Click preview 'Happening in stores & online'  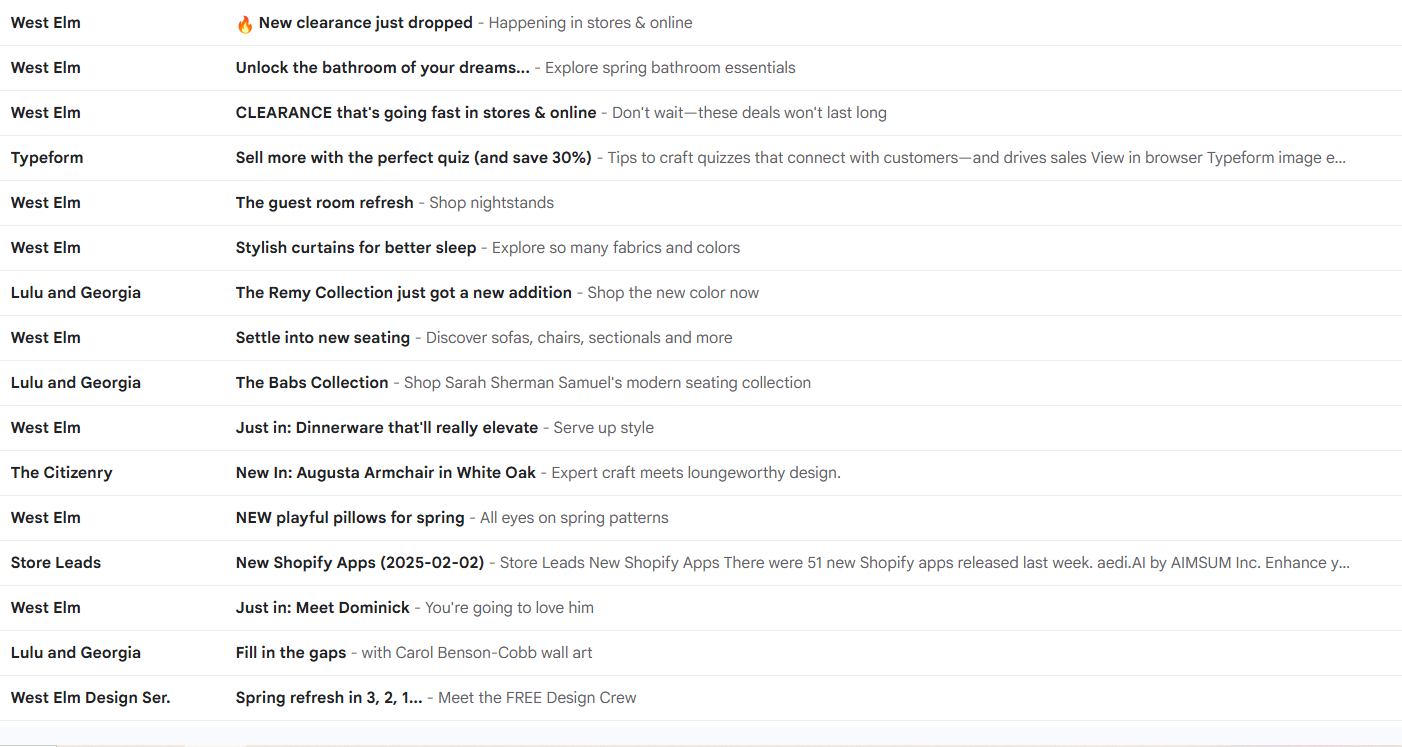pyautogui.click(x=591, y=23)
